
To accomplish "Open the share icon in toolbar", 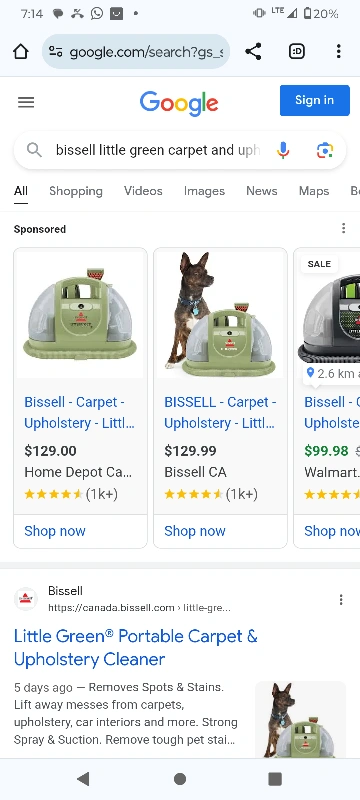I will click(253, 52).
